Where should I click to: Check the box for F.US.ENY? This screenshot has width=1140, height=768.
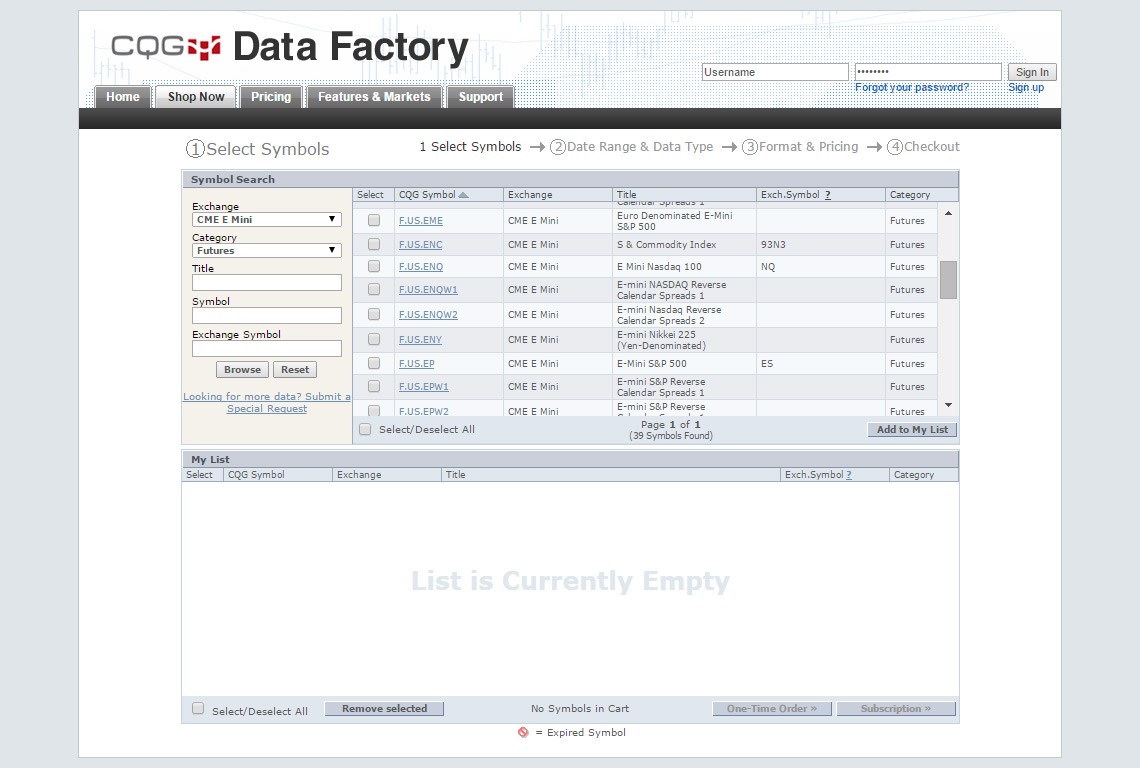click(374, 339)
